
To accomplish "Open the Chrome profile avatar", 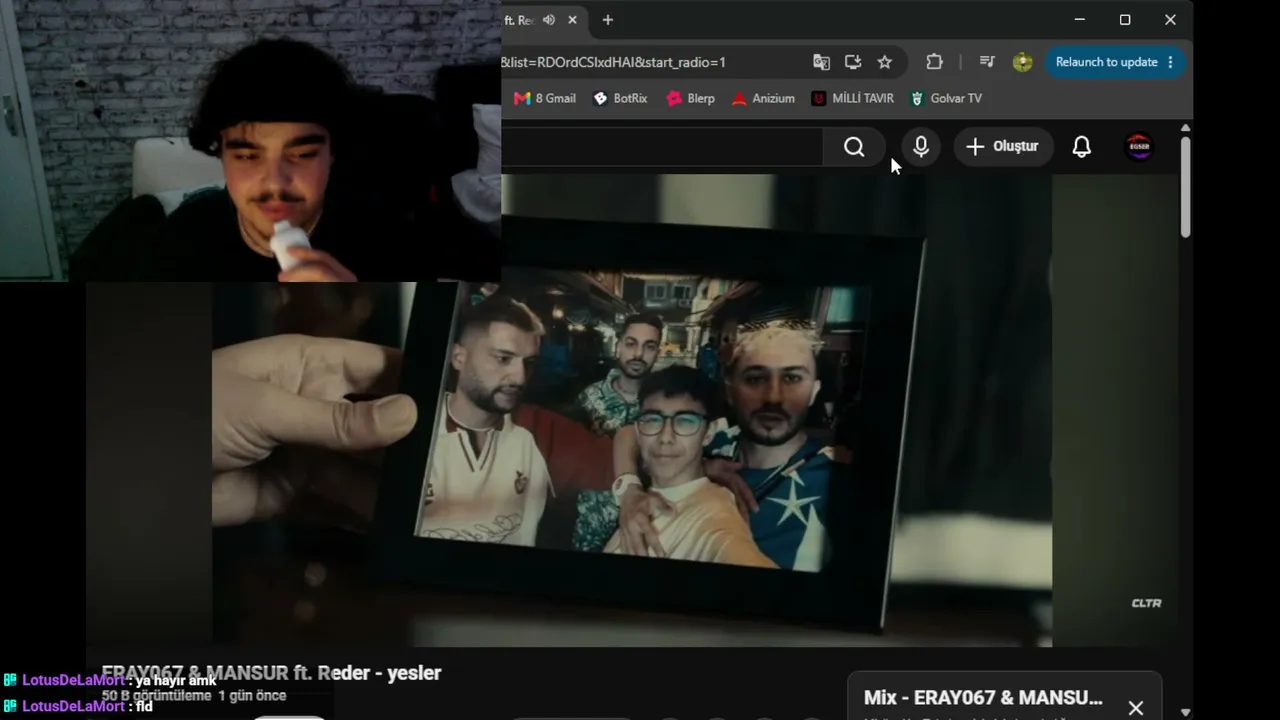I will (x=1022, y=62).
